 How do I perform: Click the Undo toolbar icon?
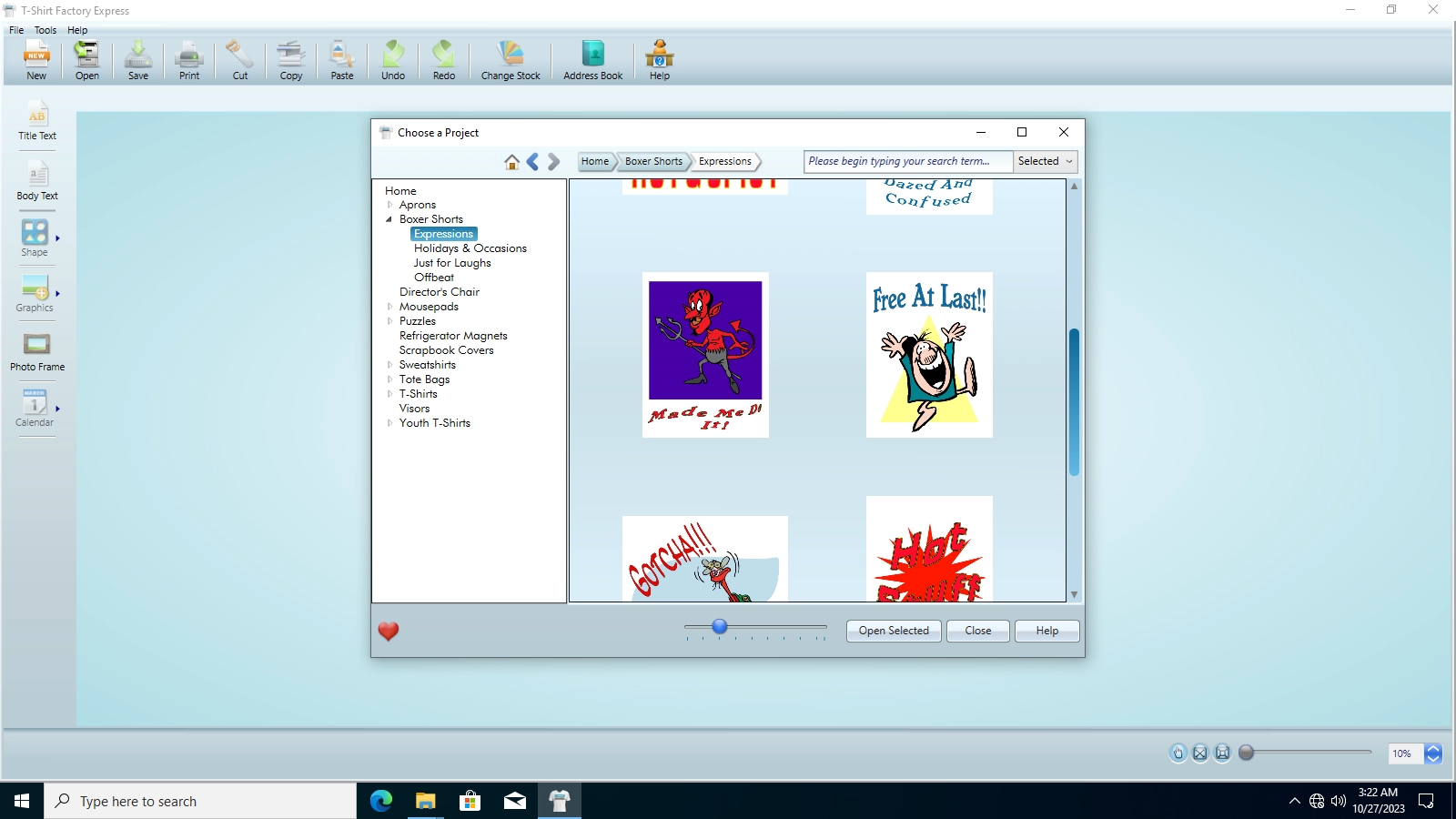point(393,60)
